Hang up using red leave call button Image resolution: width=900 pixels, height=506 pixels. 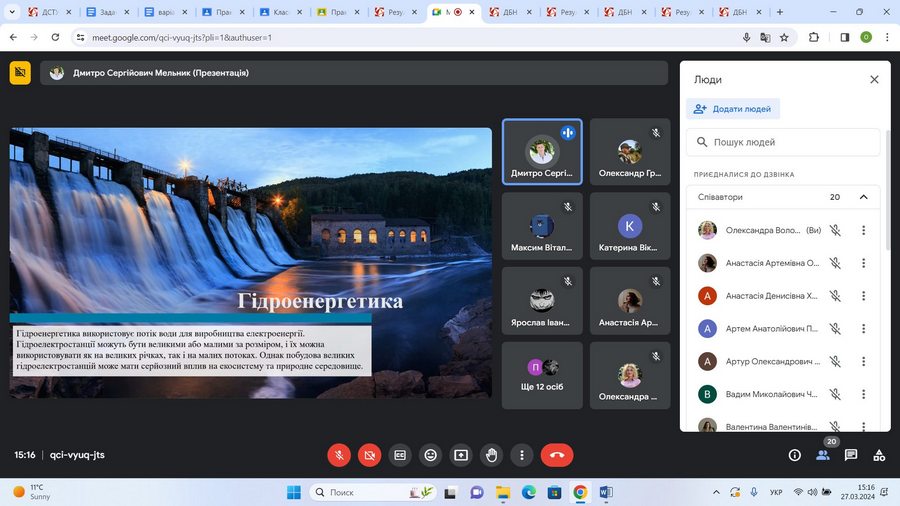[557, 455]
